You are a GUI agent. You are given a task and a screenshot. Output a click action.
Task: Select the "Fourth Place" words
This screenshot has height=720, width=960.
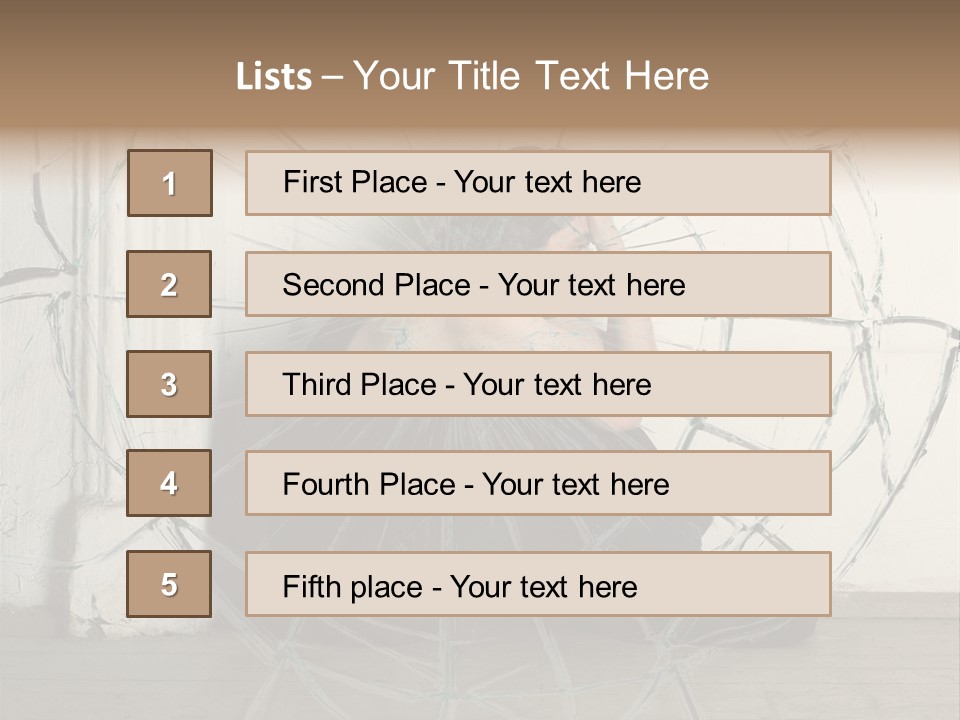pos(369,485)
